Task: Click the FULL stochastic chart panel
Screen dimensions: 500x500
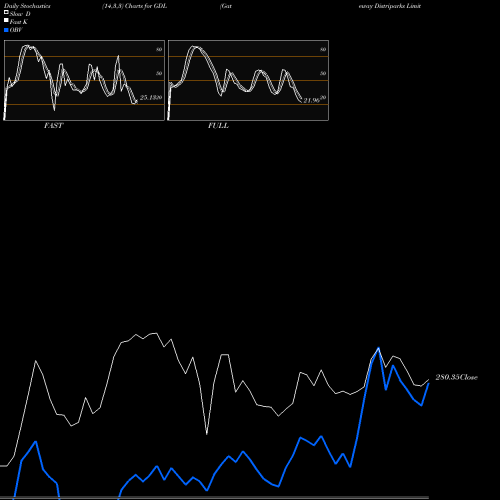Action: (248, 80)
